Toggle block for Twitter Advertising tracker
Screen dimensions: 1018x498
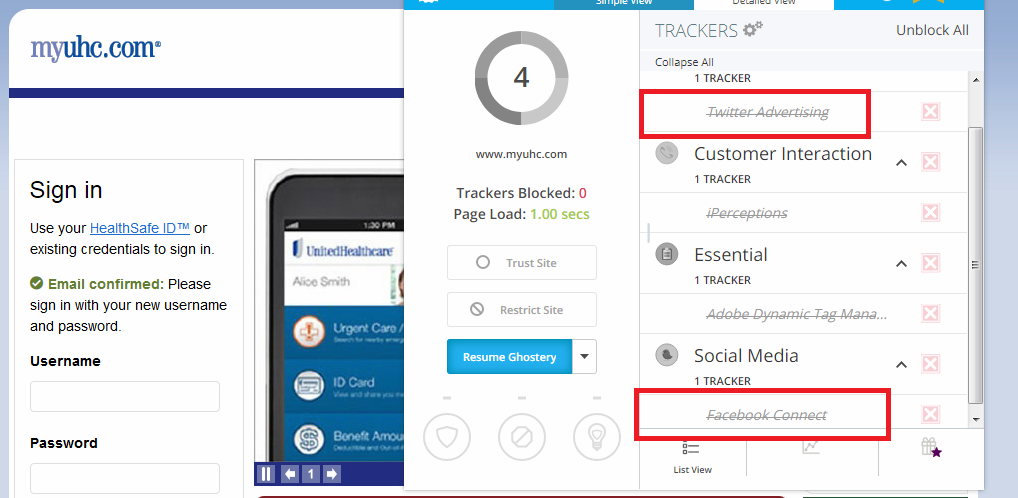(x=930, y=112)
